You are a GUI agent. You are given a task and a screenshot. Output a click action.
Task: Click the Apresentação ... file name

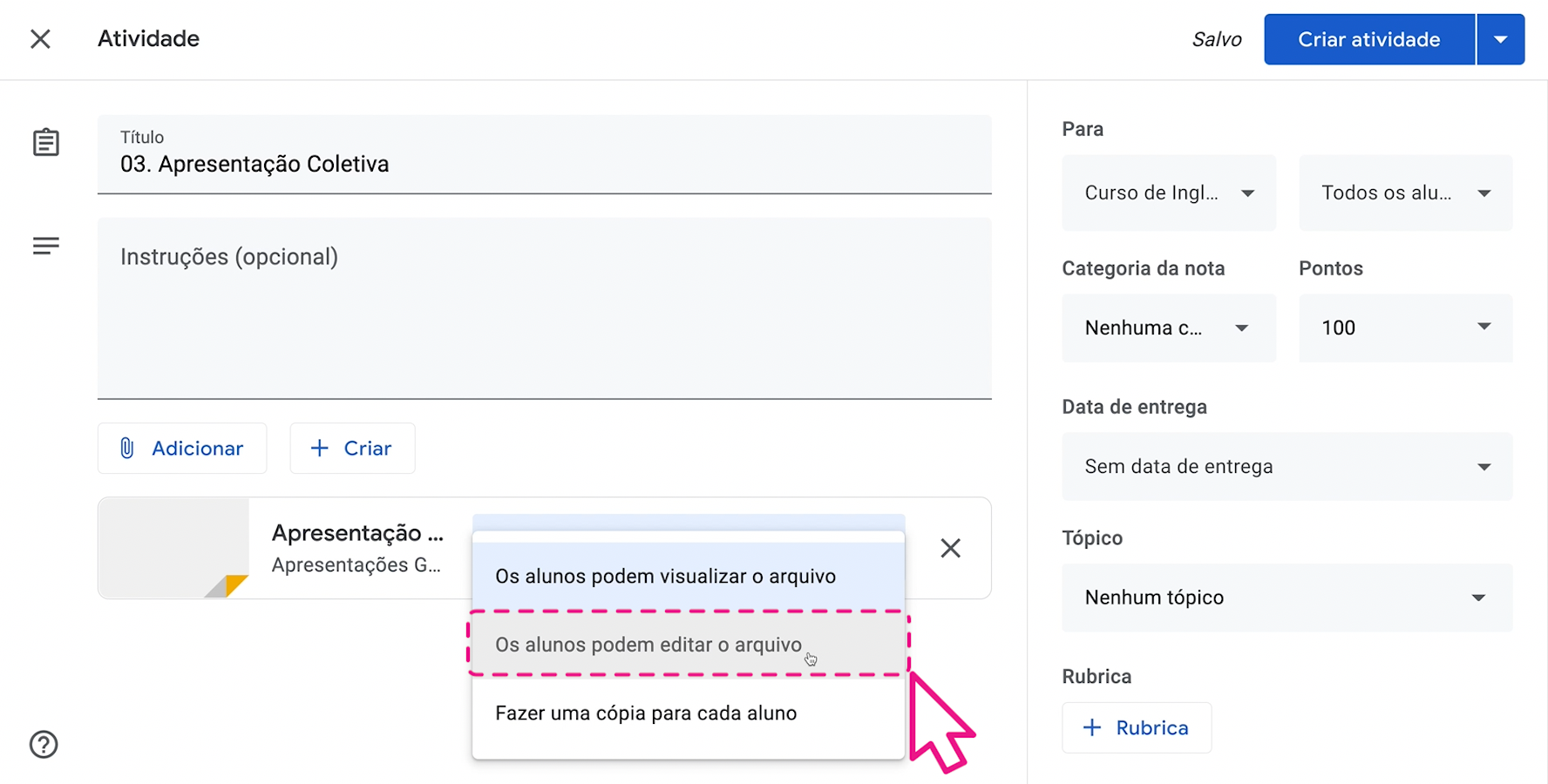357,532
